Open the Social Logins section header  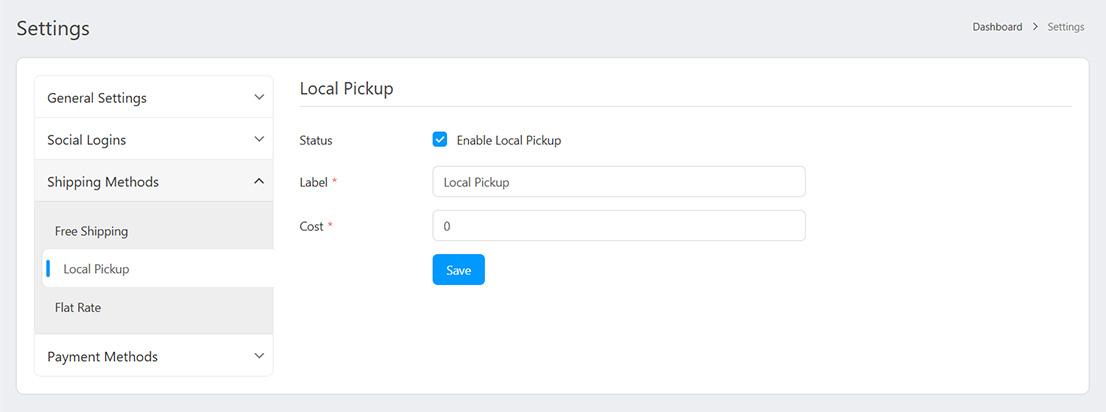(x=87, y=140)
